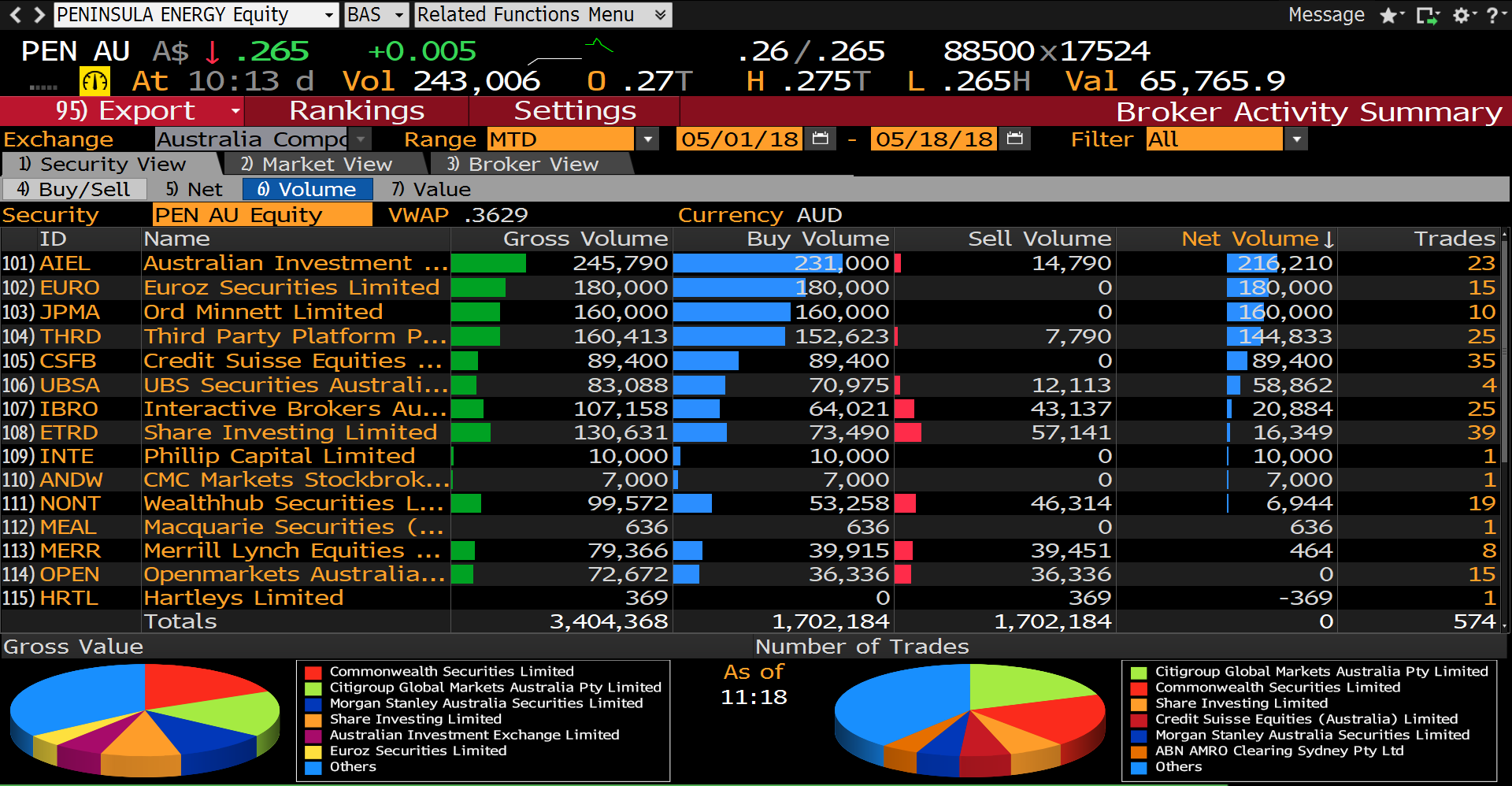This screenshot has width=1512, height=786.
Task: Edit the end date 05/18/18 field
Action: click(934, 139)
